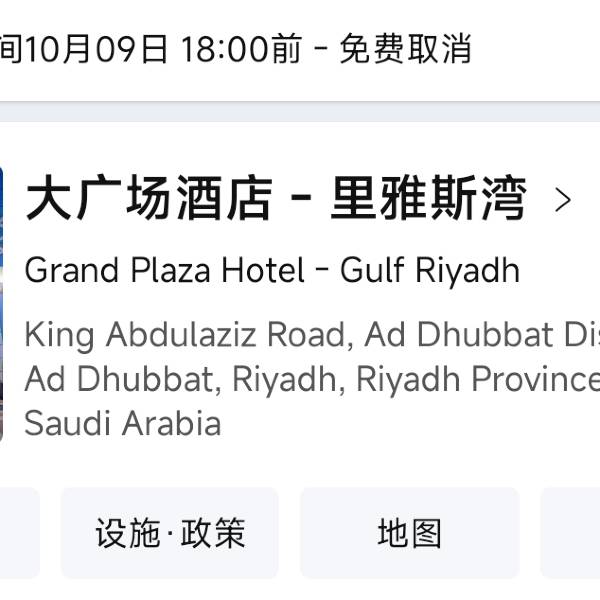The height and width of the screenshot is (600, 600).
Task: Tap the Ad Dhubbat, Riyadh address line
Action: pyautogui.click(x=185, y=380)
